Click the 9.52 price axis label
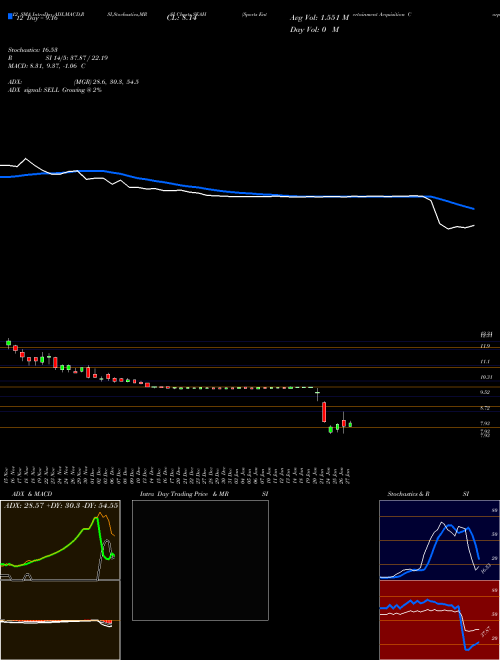Screen dimensions: 500x660 485,392
